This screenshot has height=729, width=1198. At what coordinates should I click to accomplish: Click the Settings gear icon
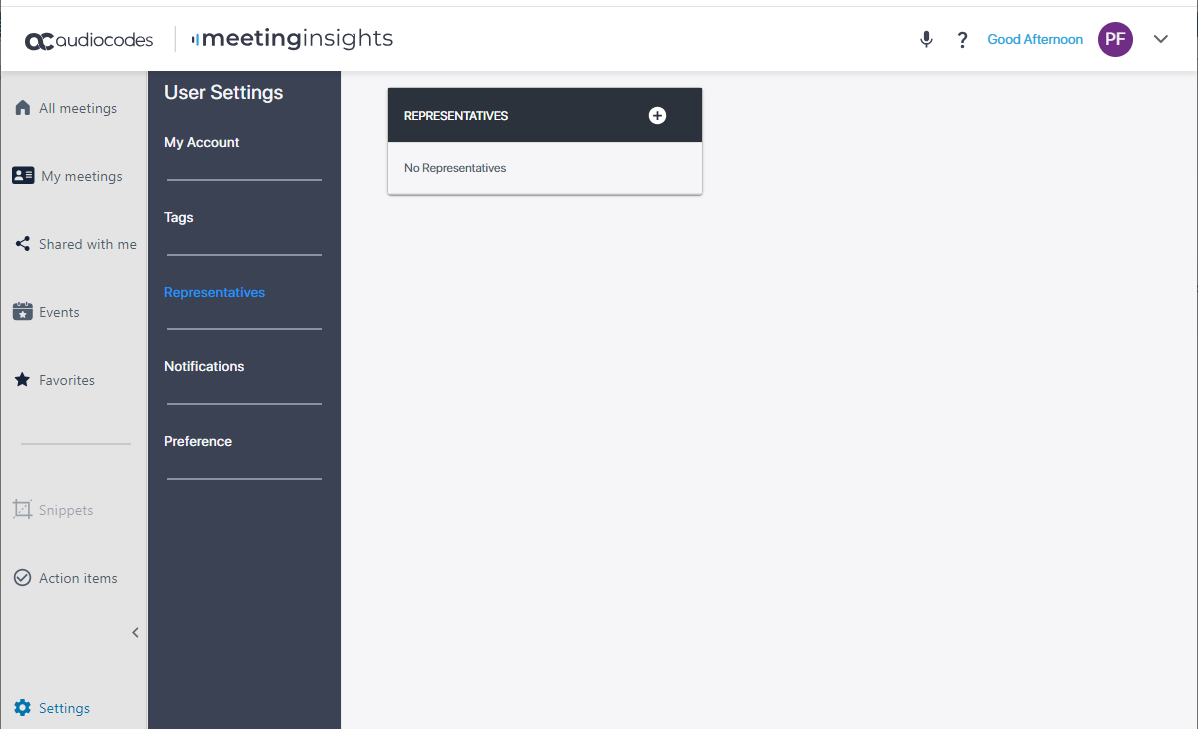pos(23,708)
